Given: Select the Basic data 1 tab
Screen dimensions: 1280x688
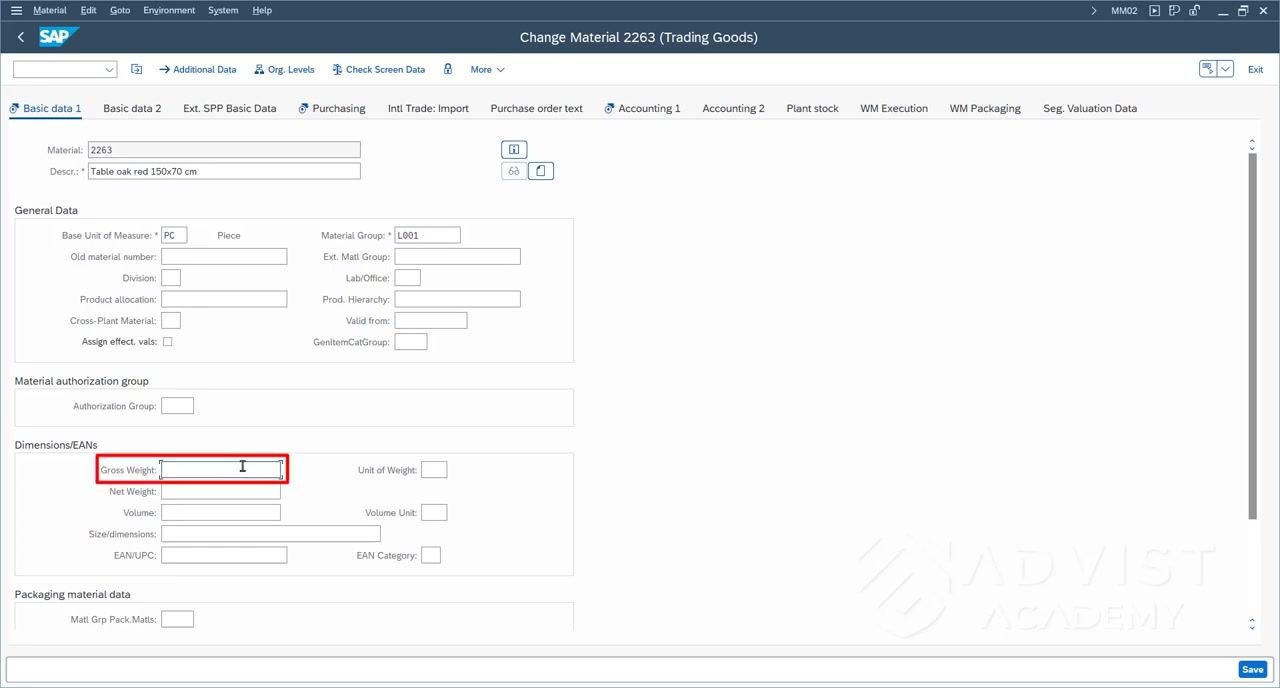Looking at the screenshot, I should tap(45, 108).
